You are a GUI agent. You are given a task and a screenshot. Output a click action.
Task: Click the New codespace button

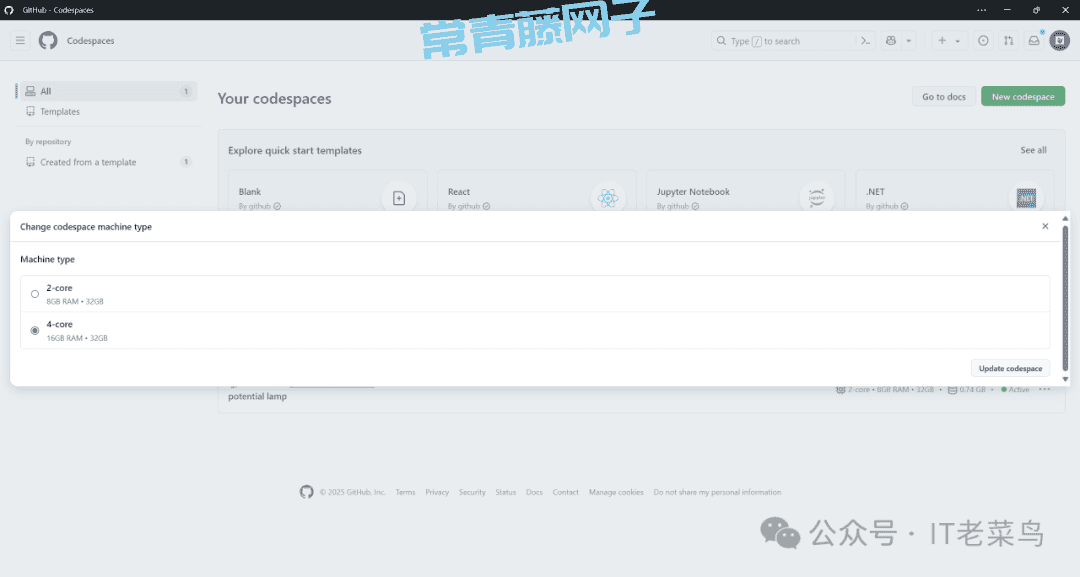[x=1023, y=96]
